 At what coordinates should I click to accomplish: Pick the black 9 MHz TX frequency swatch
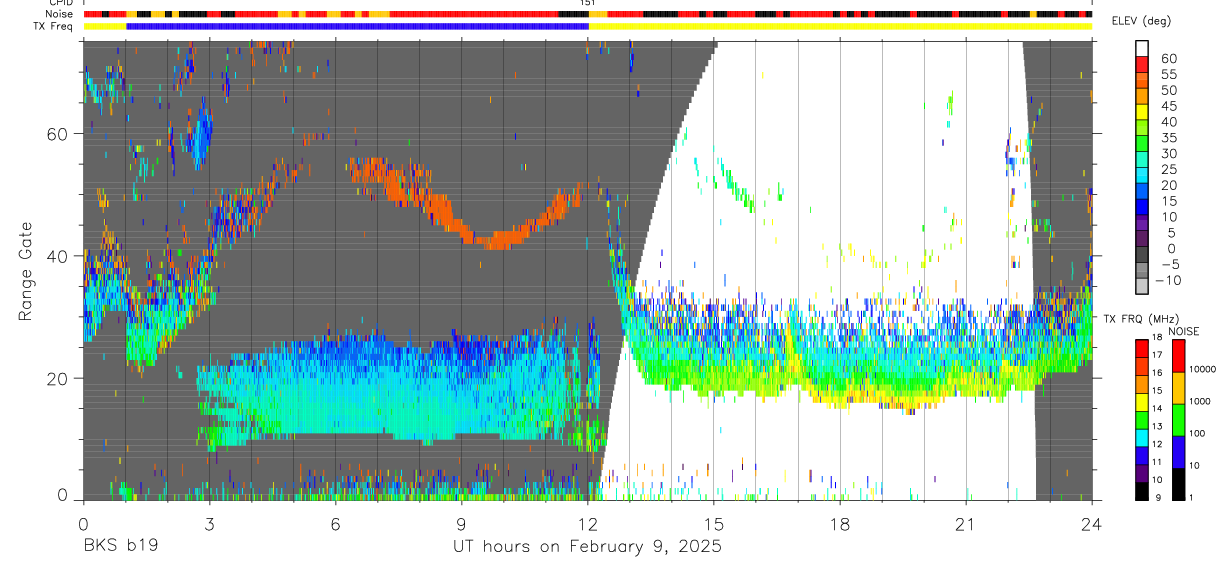coord(1142,492)
